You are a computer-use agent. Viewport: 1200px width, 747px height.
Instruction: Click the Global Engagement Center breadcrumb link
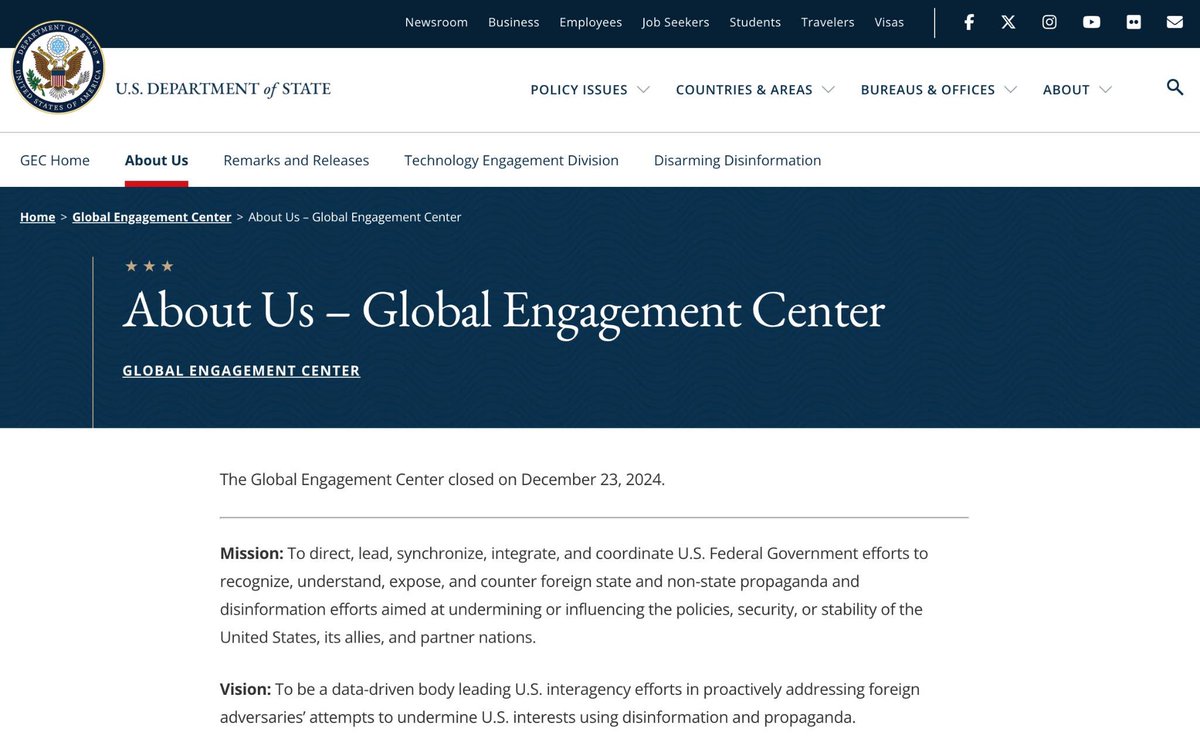pos(151,217)
